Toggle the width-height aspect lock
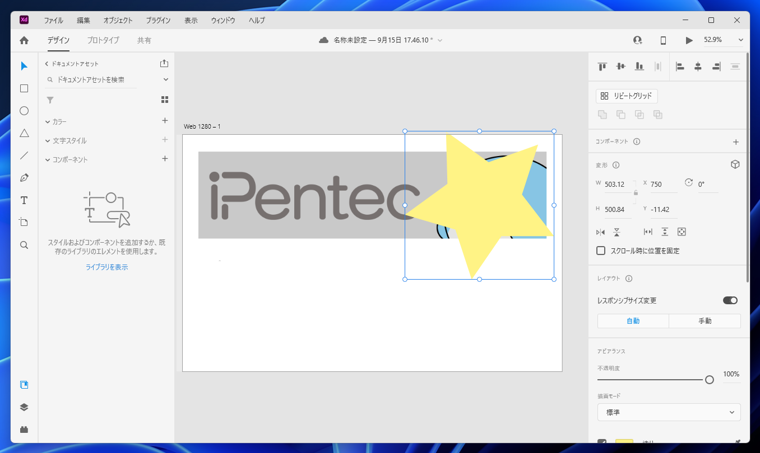The height and width of the screenshot is (453, 760). (x=635, y=193)
